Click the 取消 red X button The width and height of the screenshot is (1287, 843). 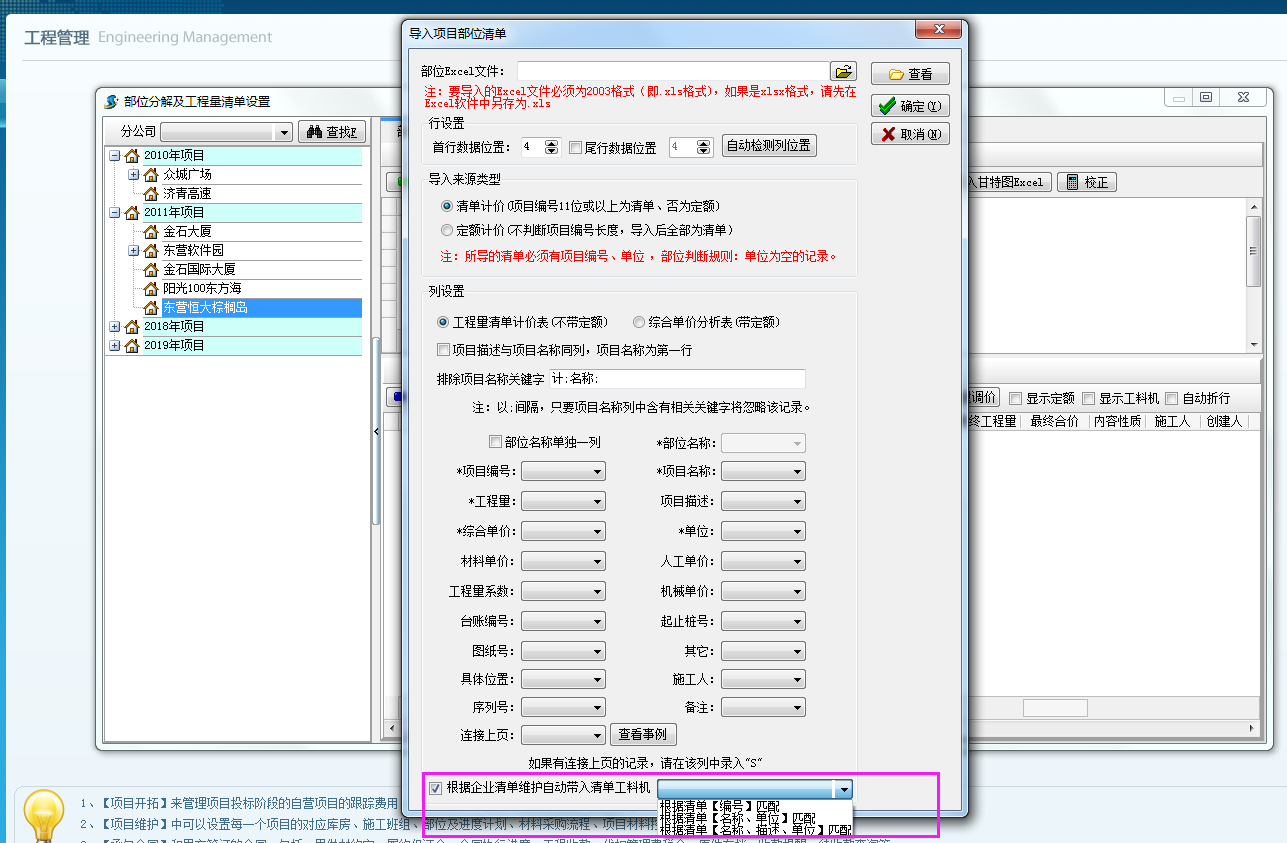tap(909, 134)
